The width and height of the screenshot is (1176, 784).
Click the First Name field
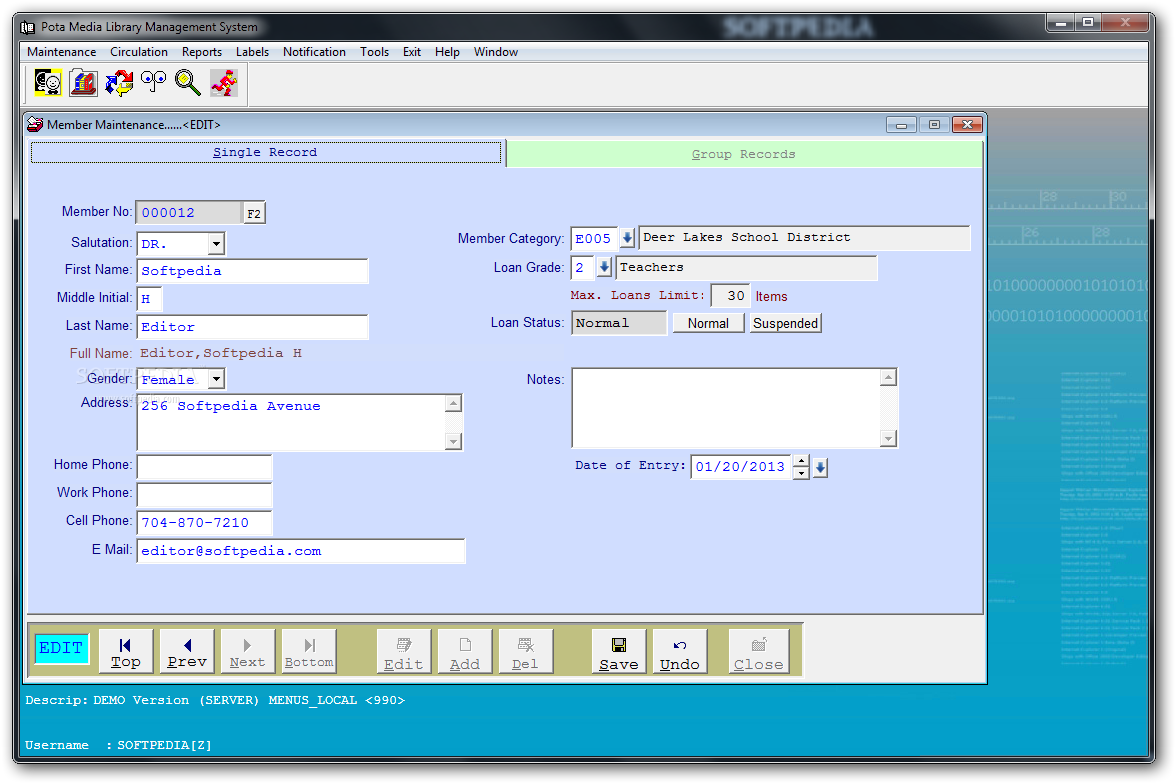[x=252, y=271]
